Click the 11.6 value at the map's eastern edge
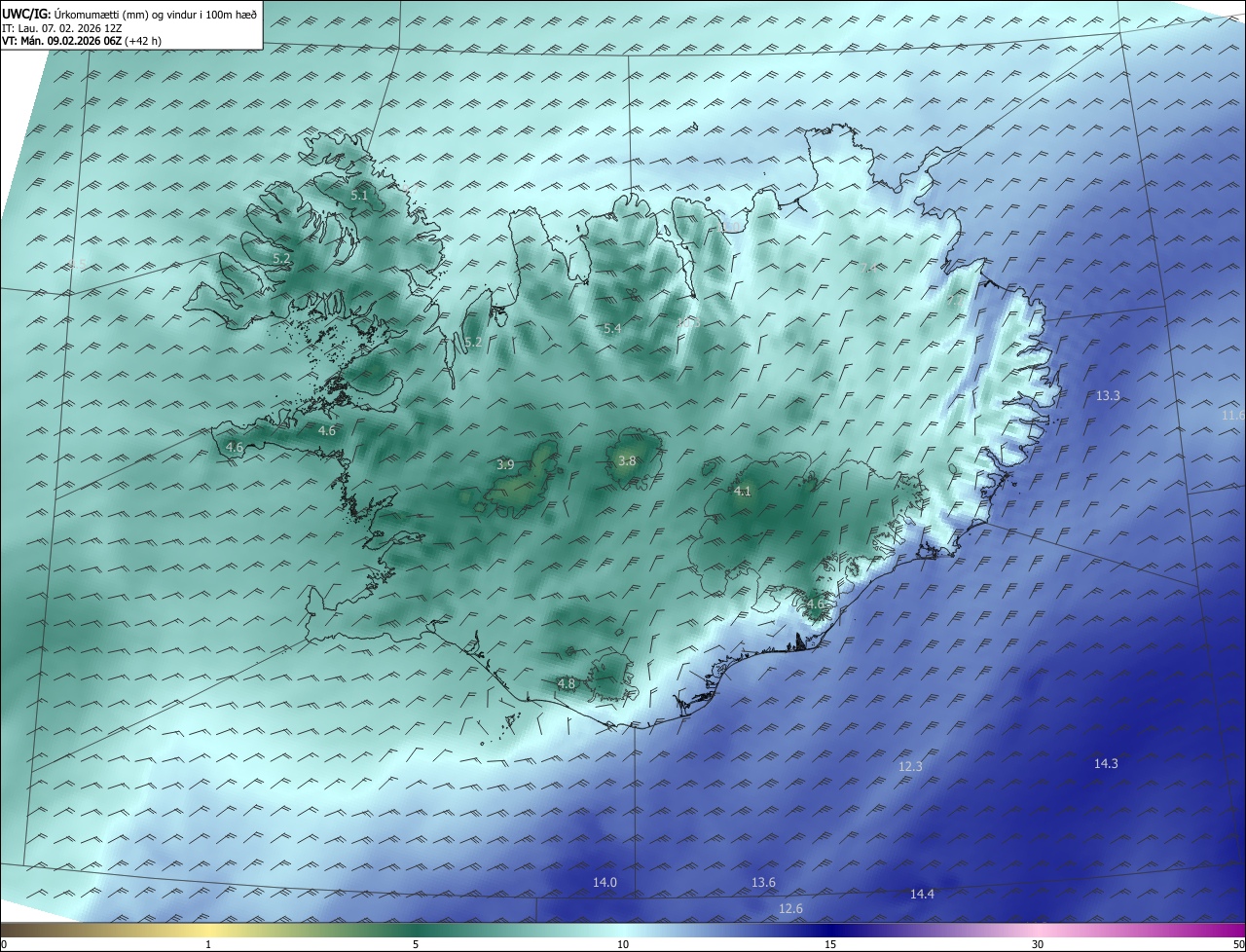This screenshot has height=952, width=1246. [1232, 416]
